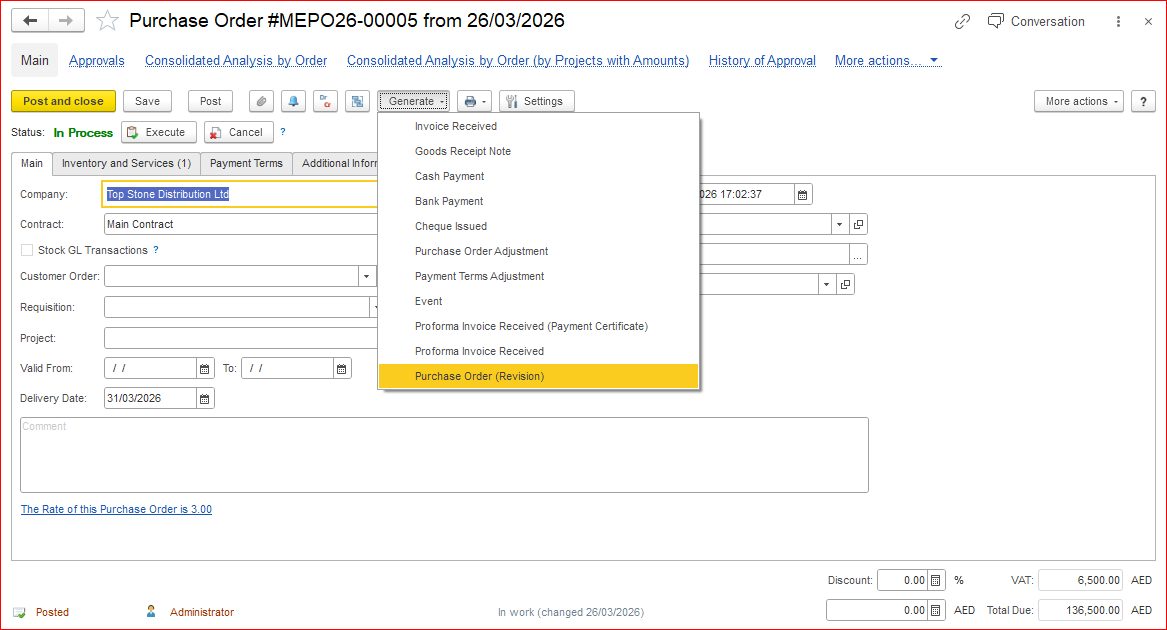Choose Goods Receipt Note in Generate menu
The width and height of the screenshot is (1167, 630).
click(463, 151)
